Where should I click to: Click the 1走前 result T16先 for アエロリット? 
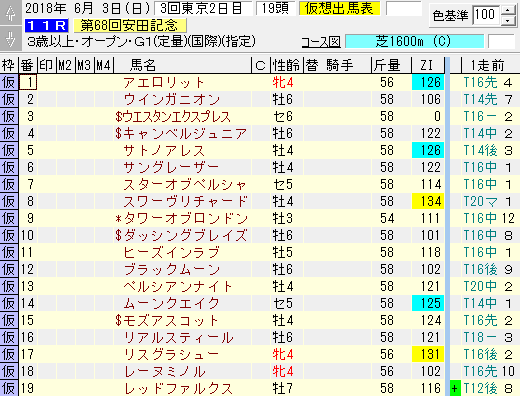480,82
